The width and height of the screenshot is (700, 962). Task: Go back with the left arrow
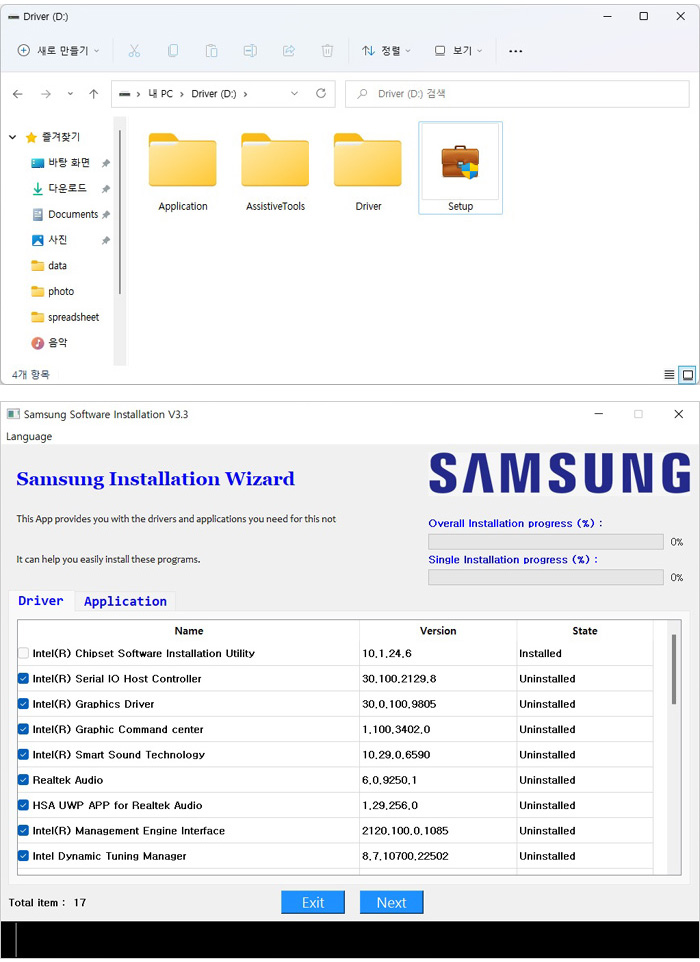click(18, 94)
